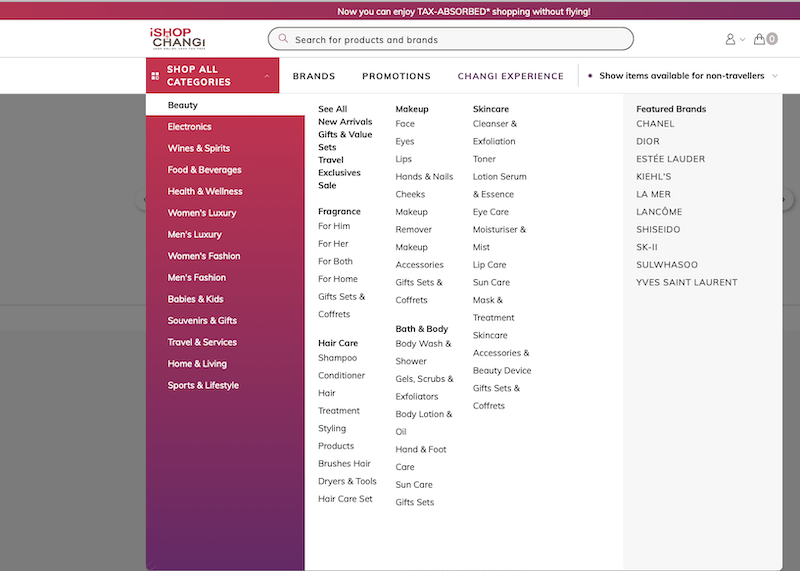Image resolution: width=800 pixels, height=571 pixels.
Task: Select Wines & Spirits category
Action: (x=198, y=148)
